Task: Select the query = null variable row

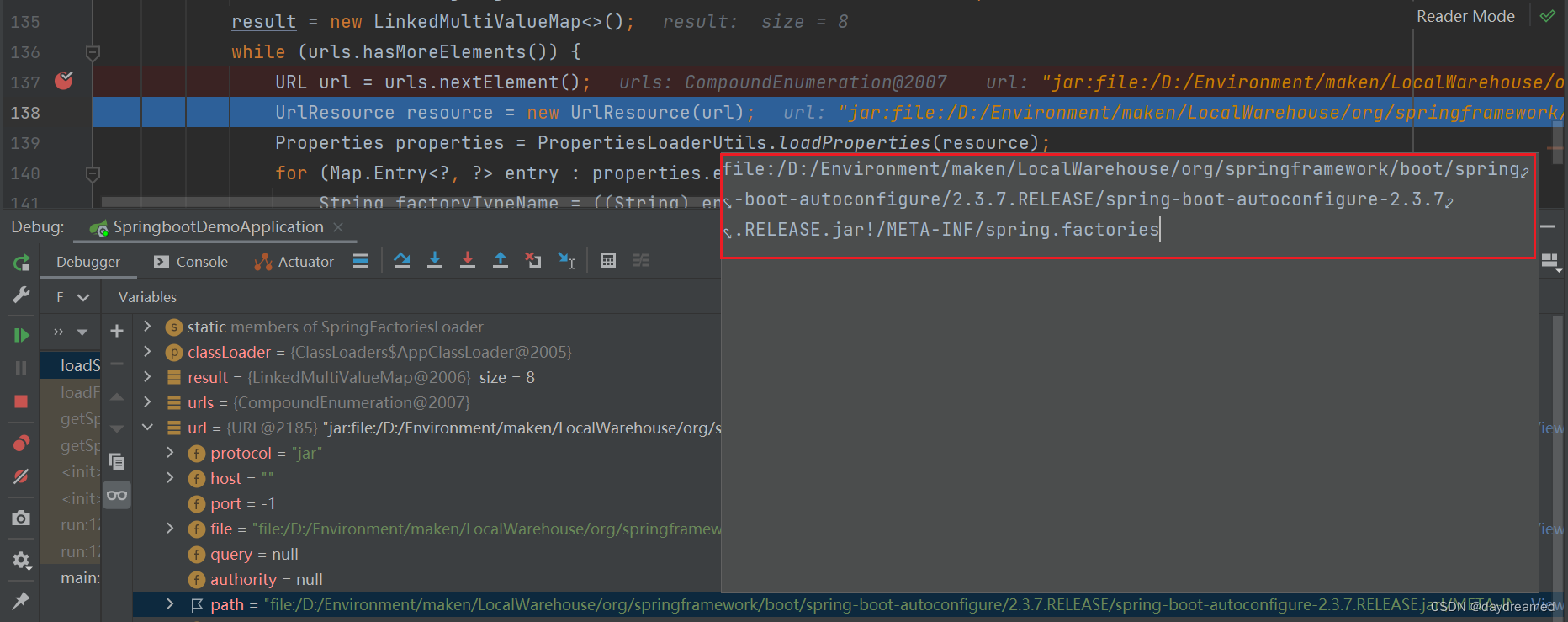Action: (426, 554)
